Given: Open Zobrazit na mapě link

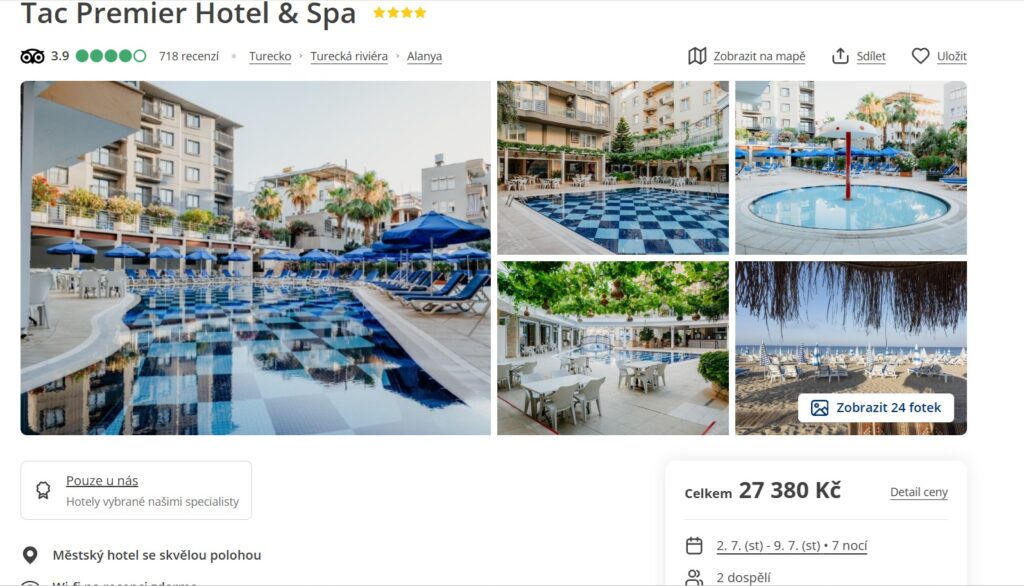Looking at the screenshot, I should coord(759,56).
